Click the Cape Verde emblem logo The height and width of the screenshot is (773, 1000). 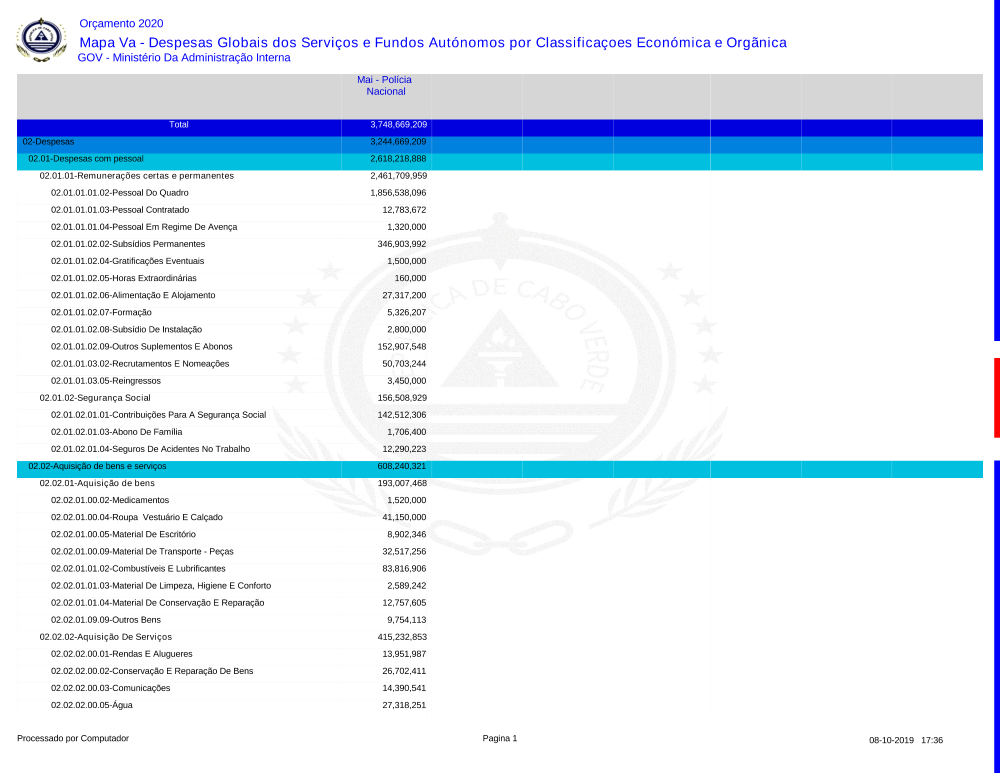[40, 40]
